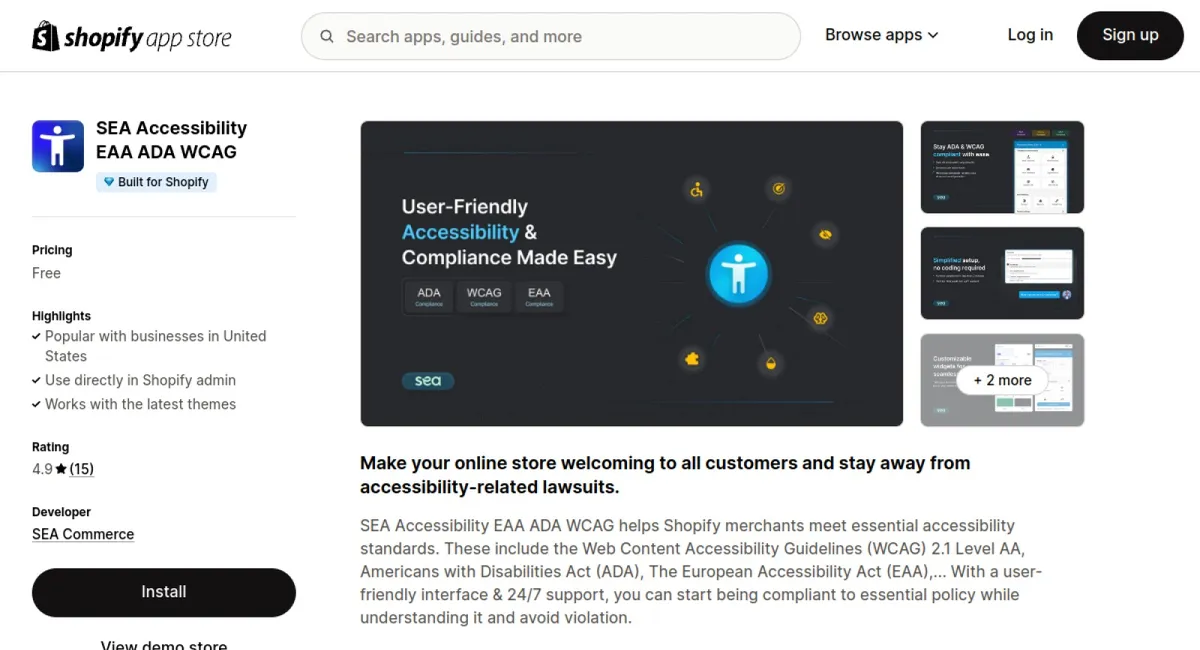Click the Browse apps chevron arrow
The width and height of the screenshot is (1200, 650).
tap(933, 35)
